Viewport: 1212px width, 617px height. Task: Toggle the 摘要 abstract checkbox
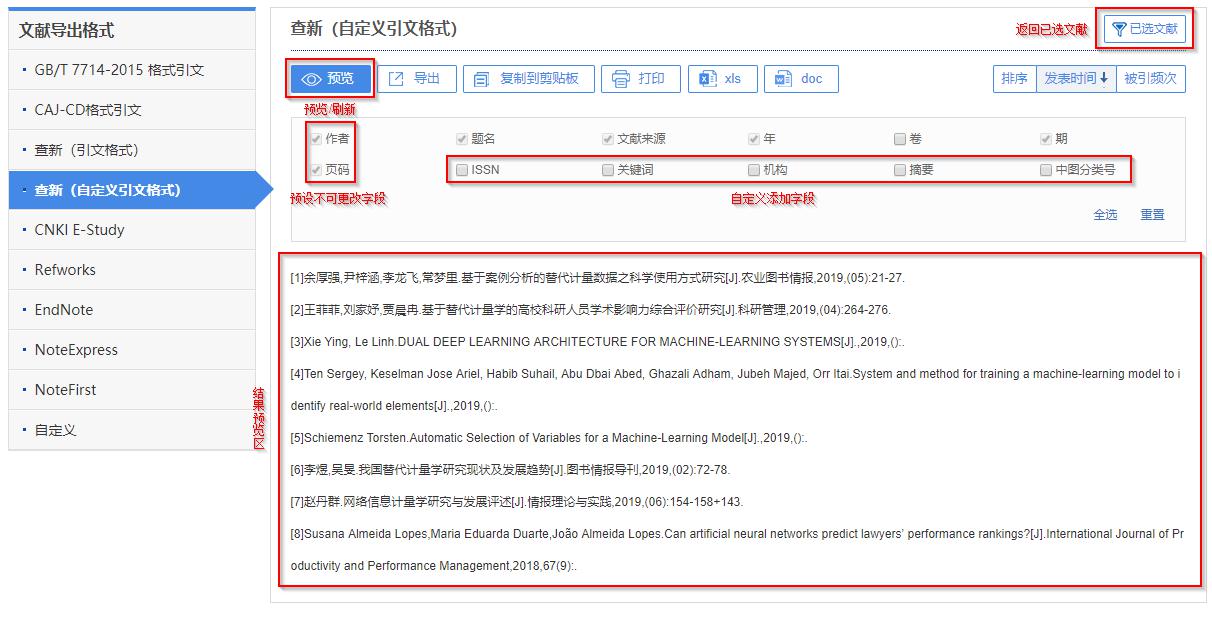(900, 170)
